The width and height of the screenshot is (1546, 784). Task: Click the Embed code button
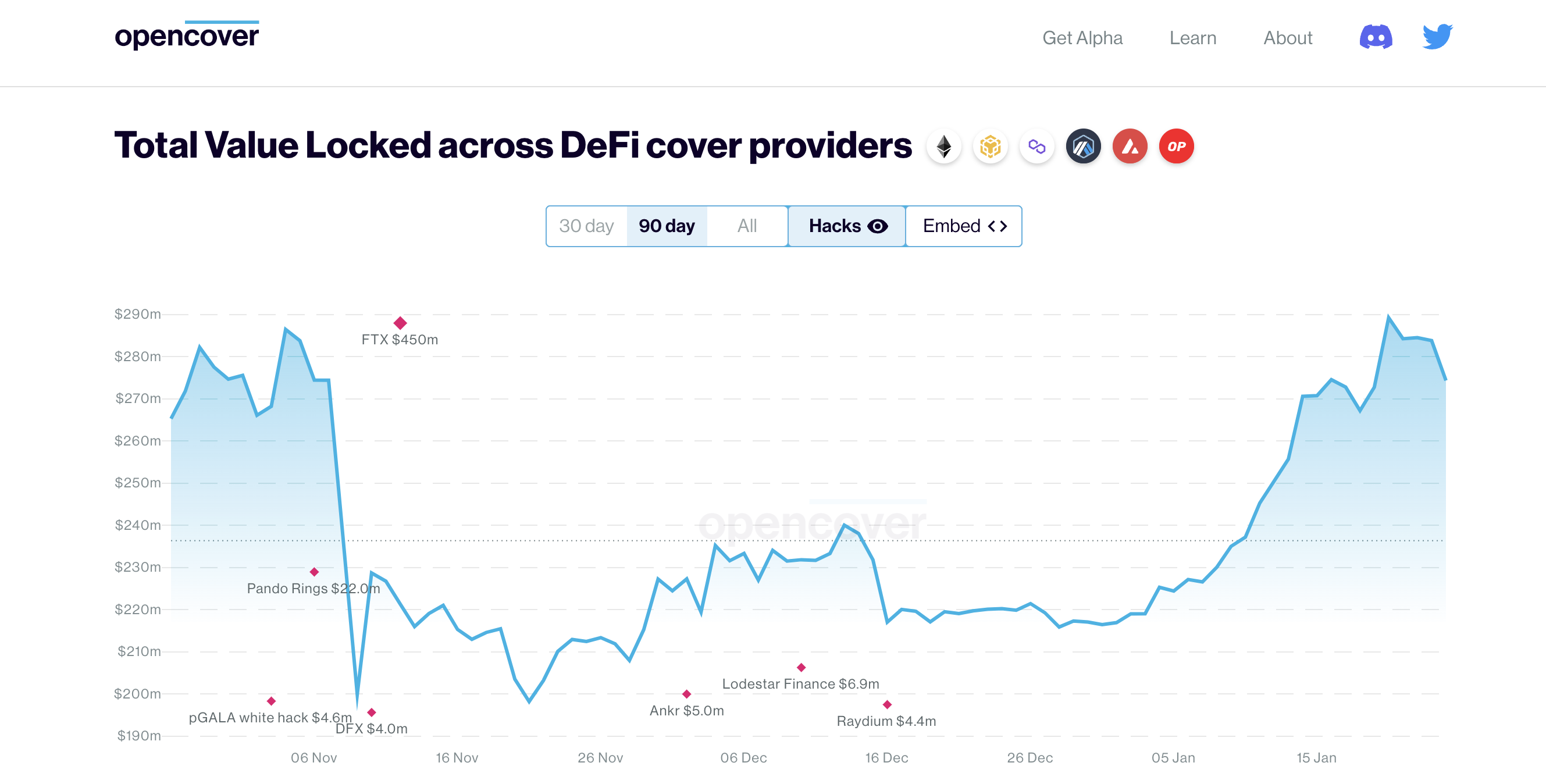(964, 226)
